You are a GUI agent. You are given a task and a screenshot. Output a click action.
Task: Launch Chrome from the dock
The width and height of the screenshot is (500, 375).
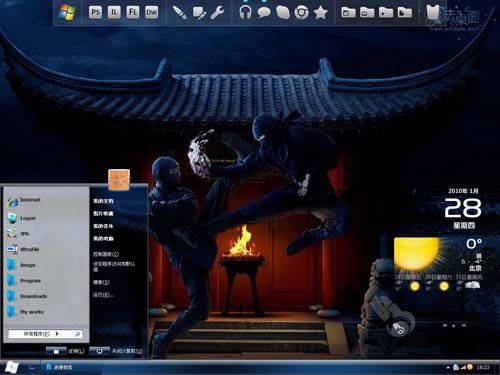coord(301,13)
